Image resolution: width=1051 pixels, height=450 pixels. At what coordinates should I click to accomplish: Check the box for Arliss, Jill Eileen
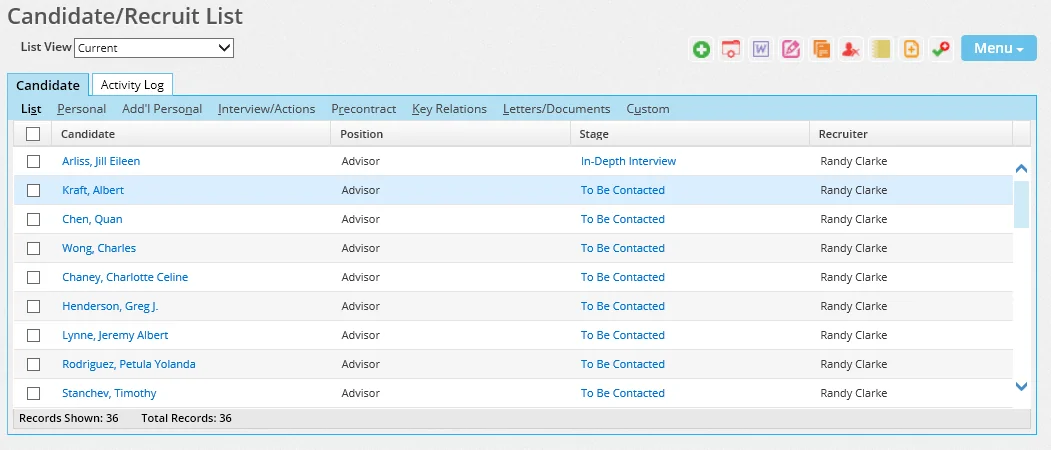click(x=33, y=162)
